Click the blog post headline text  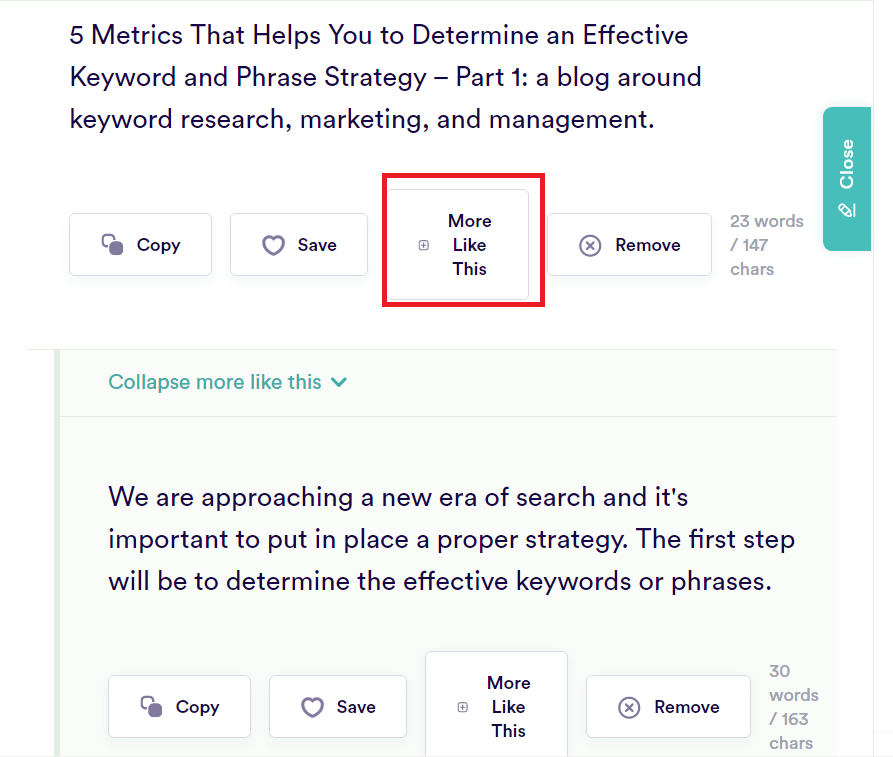[x=380, y=76]
